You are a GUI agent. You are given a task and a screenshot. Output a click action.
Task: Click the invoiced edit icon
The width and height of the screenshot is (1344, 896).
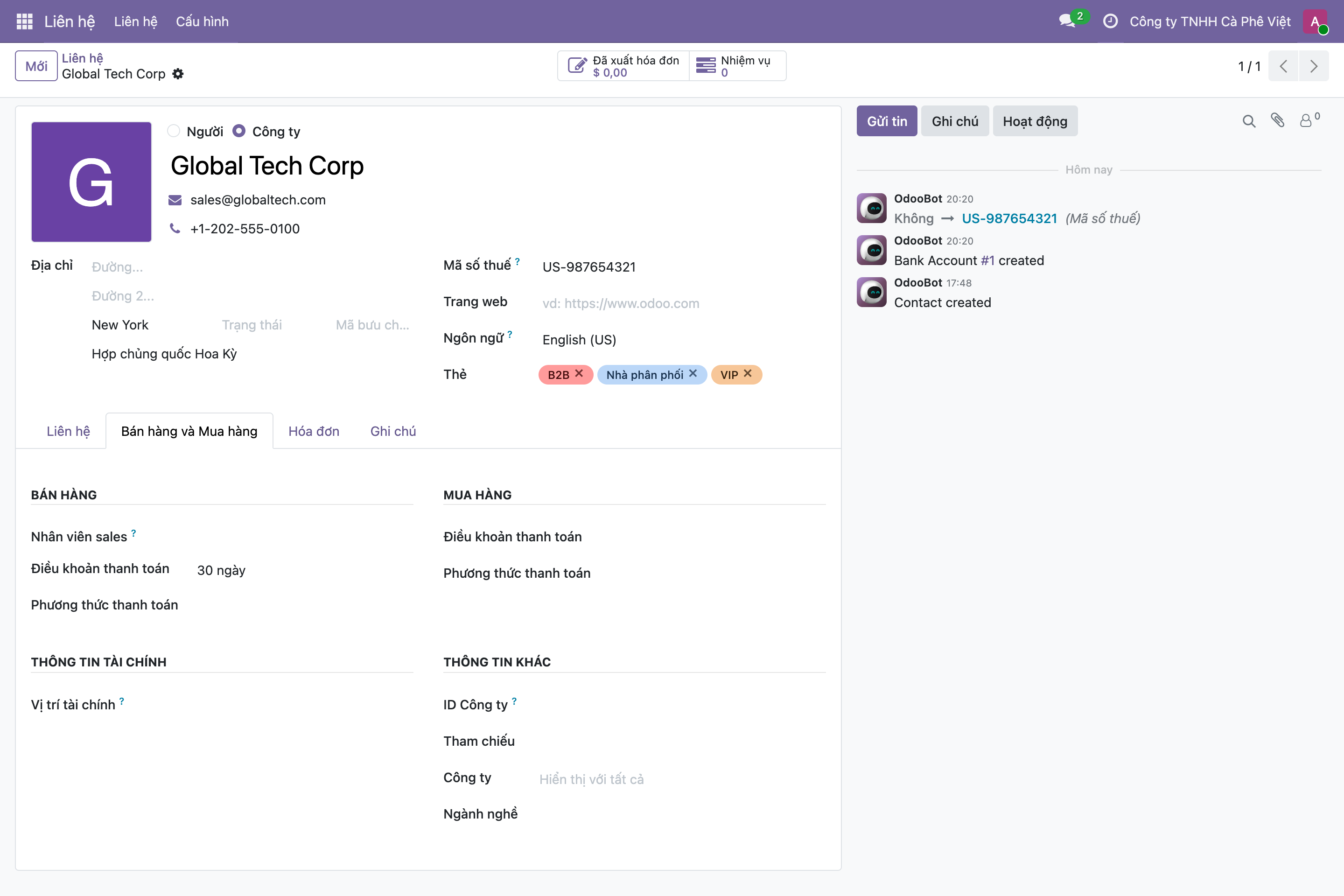coord(577,66)
